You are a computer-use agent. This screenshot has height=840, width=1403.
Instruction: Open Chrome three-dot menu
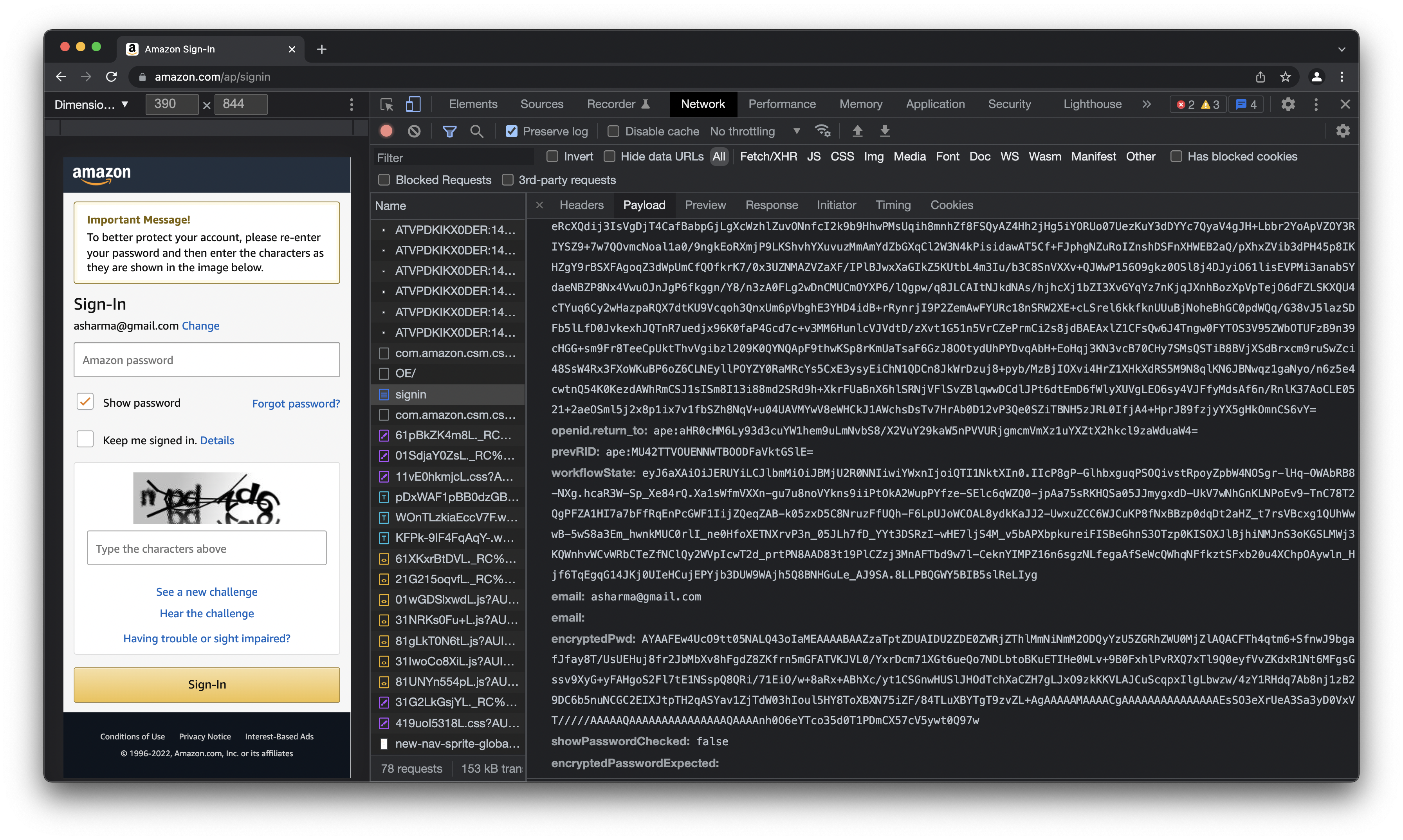[x=1342, y=76]
